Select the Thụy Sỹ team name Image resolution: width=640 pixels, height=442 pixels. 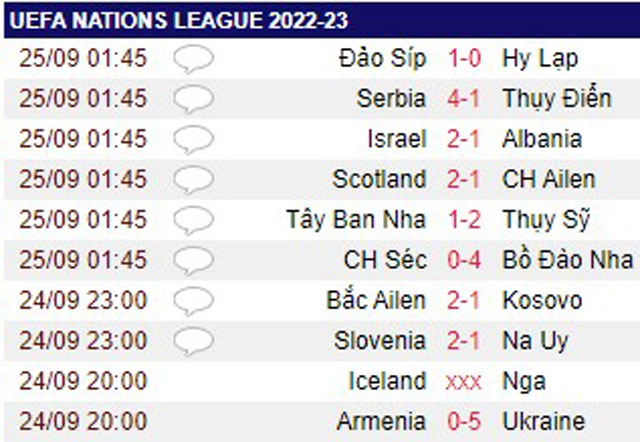[546, 220]
